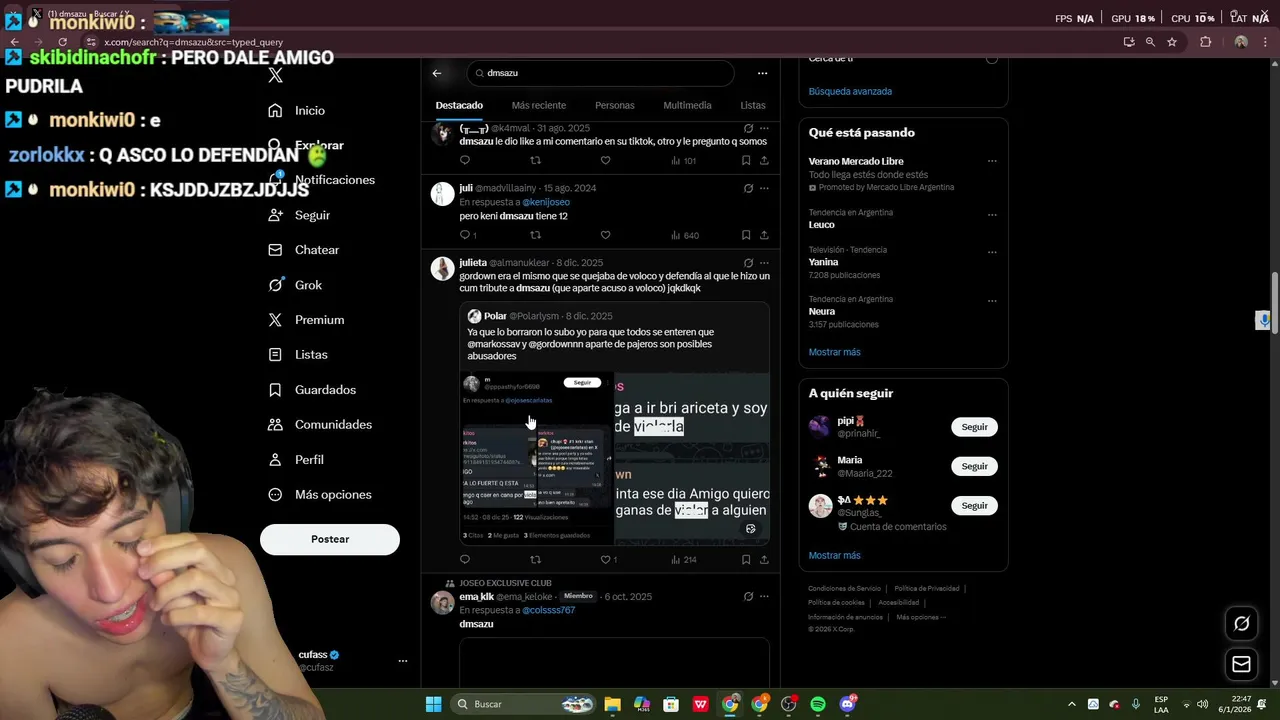
Task: Open the three-dot menu next to search field
Action: tap(762, 73)
